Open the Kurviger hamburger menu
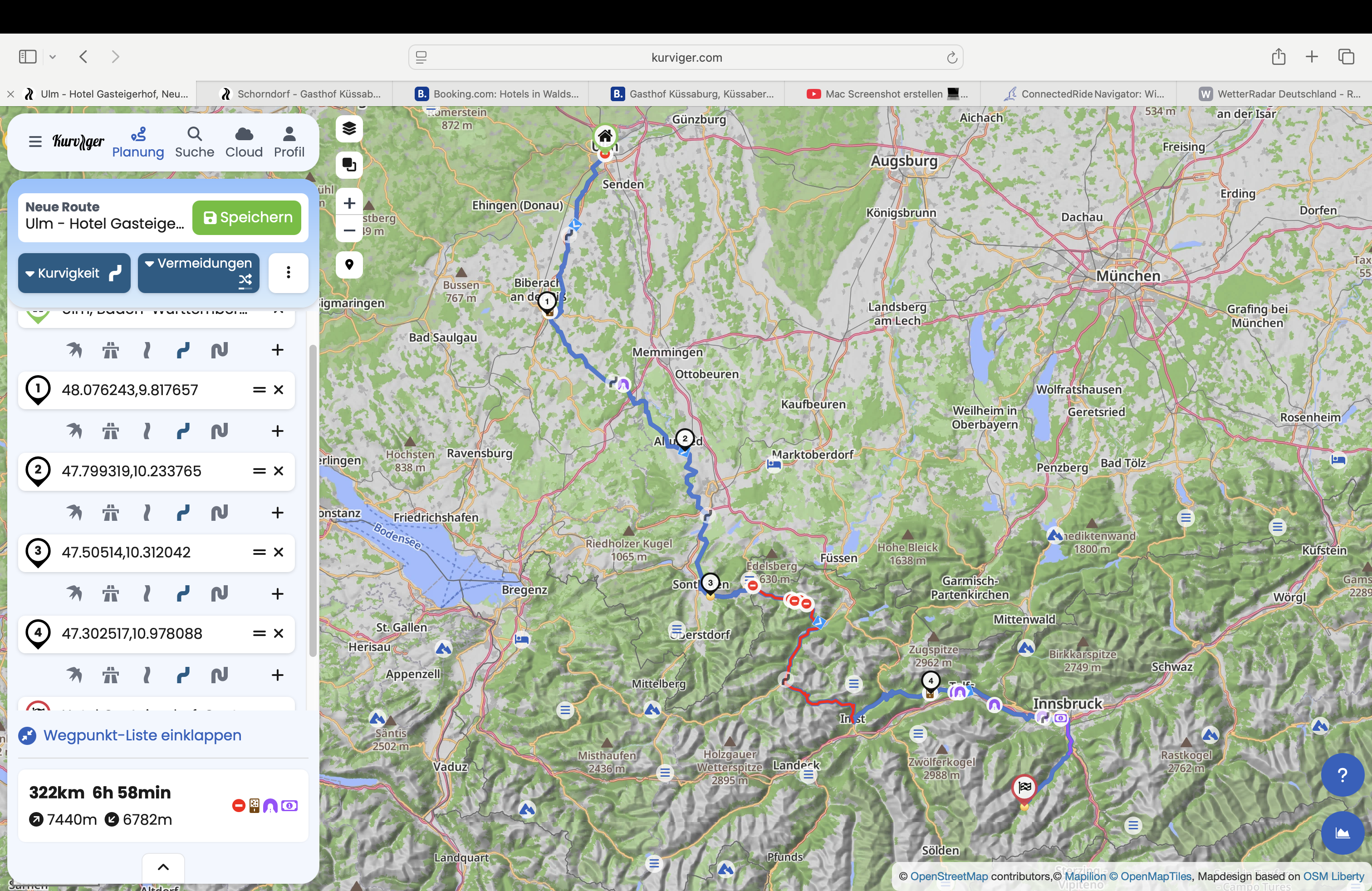Viewport: 1372px width, 891px height. (x=35, y=142)
